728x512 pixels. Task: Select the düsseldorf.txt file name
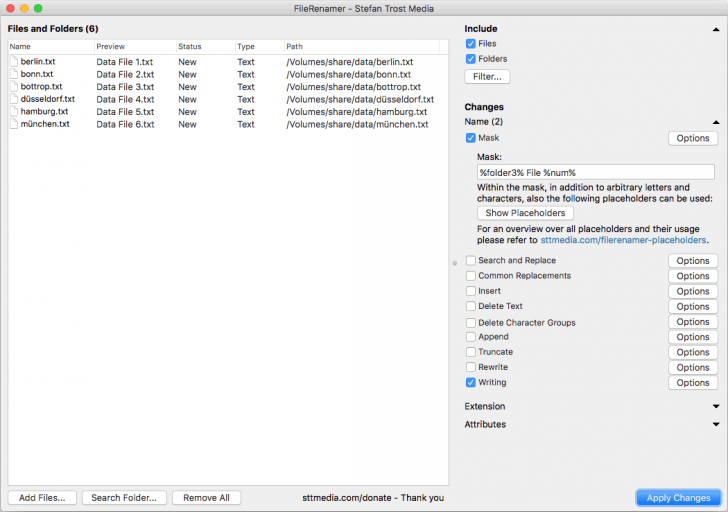point(48,99)
